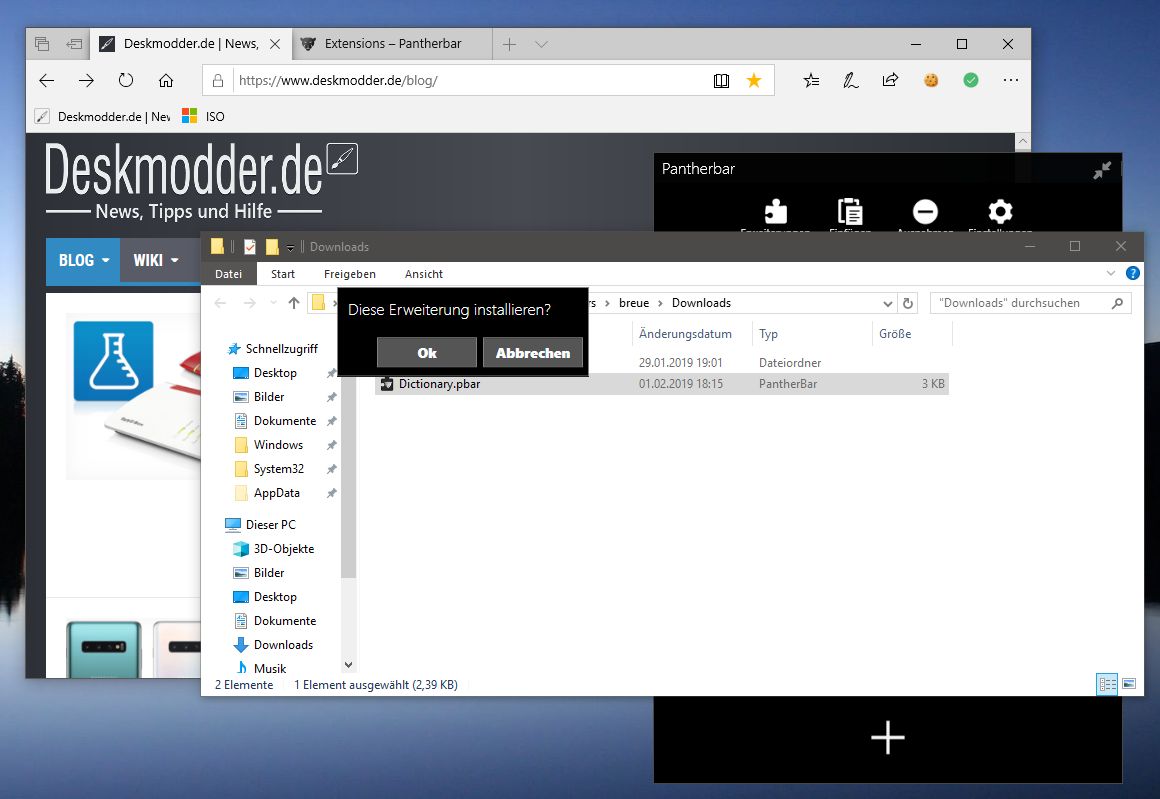Confirm extension install with Ok
Viewport: 1160px width, 799px height.
coord(427,353)
